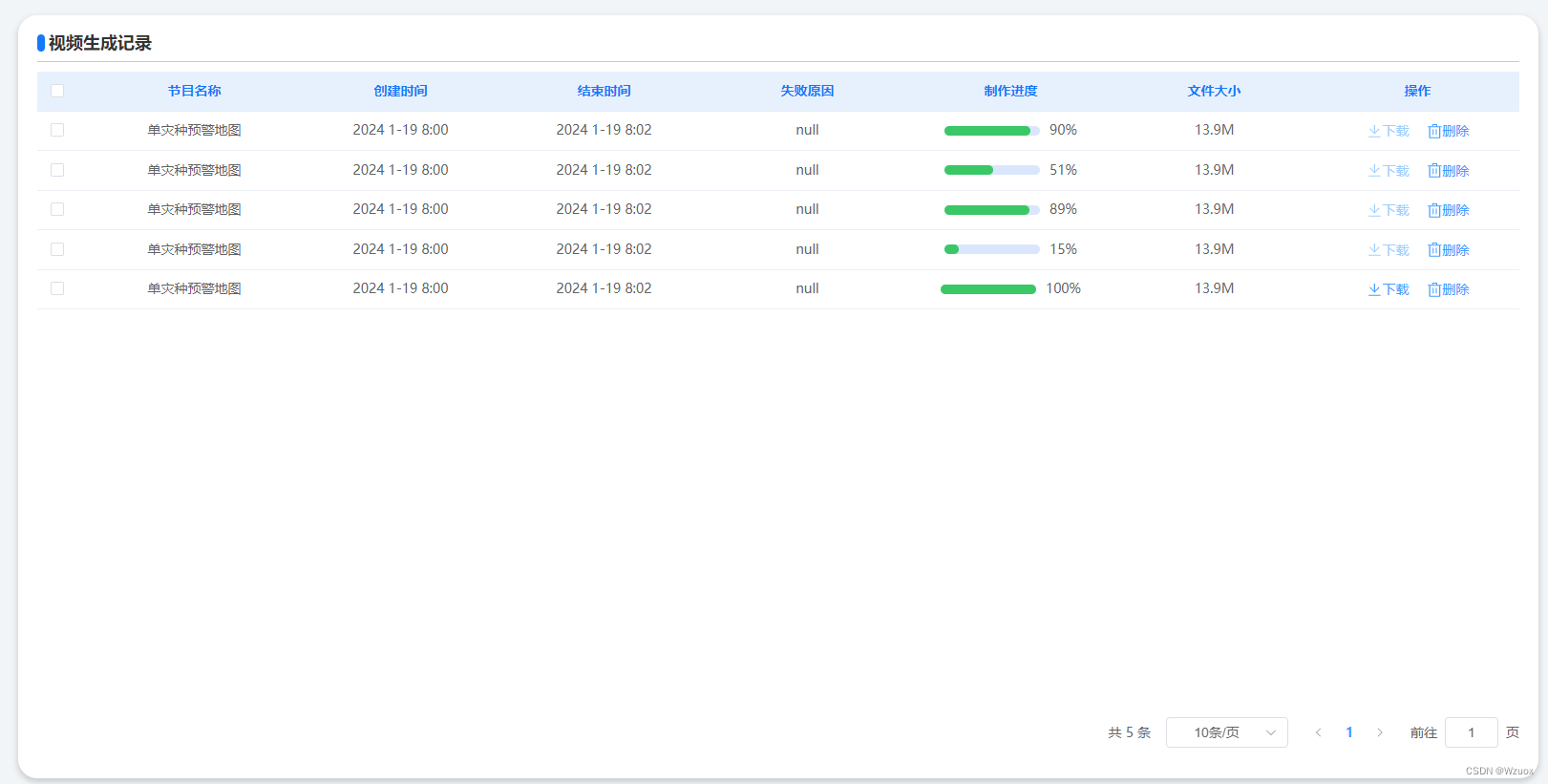Select the 视频生成记录 panel title
Screen dimensions: 1548x784
pyautogui.click(x=100, y=43)
